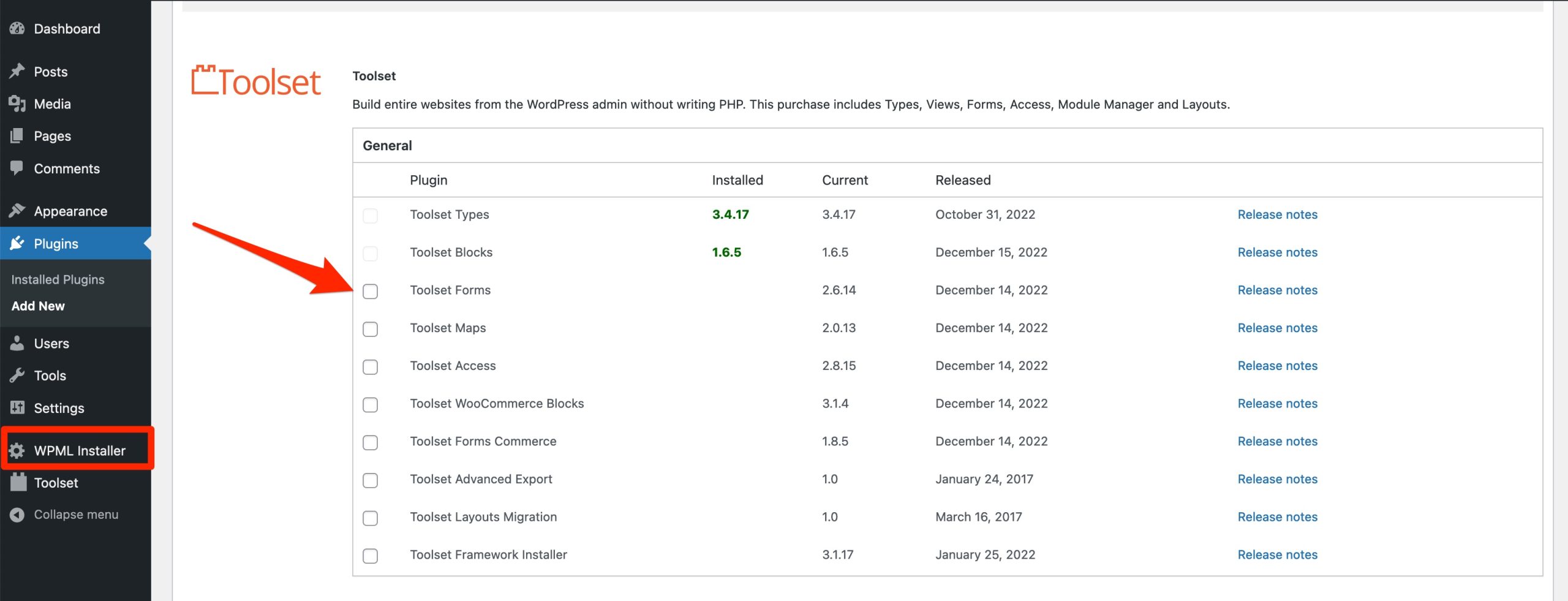Check the Toolset Layouts Migration checkbox

(370, 518)
